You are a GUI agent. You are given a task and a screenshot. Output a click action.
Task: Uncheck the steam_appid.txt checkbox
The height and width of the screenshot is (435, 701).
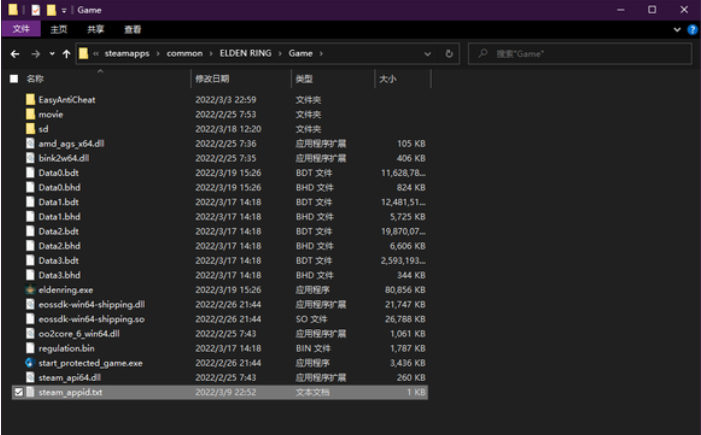[17, 393]
